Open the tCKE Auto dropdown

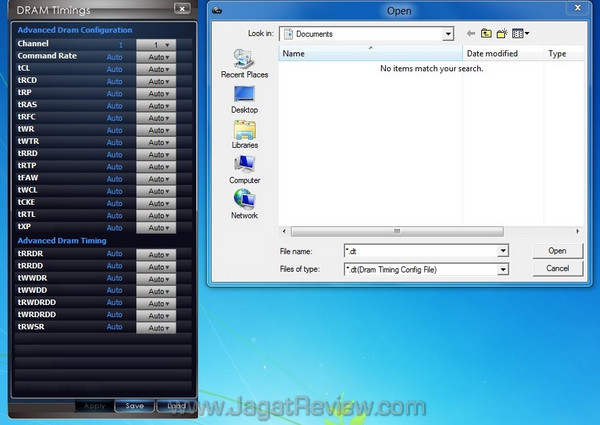(156, 204)
